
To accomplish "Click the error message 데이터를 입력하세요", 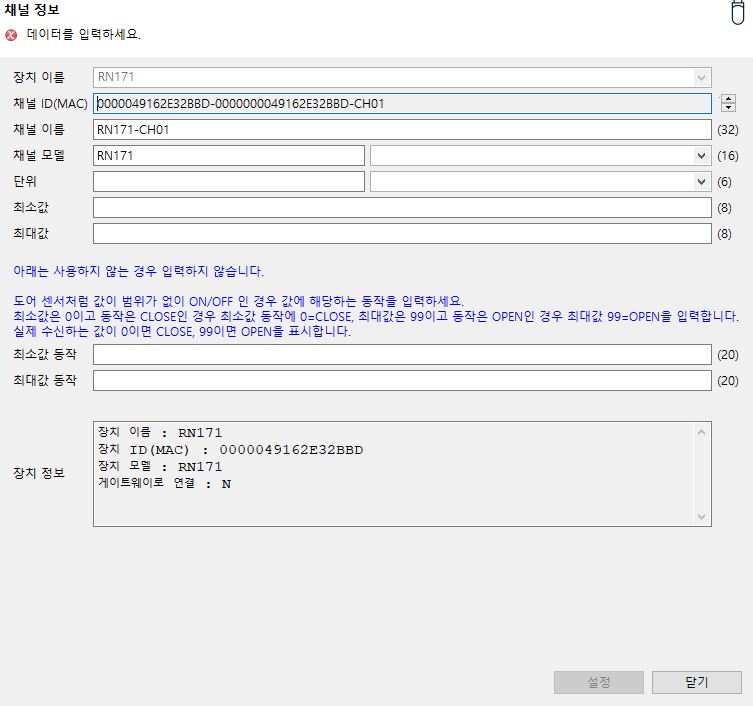I will (84, 35).
